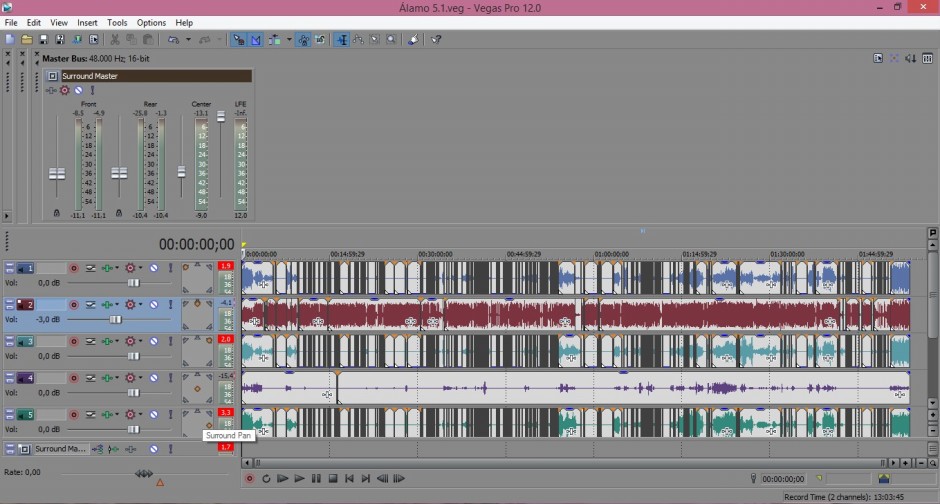Stop playback in the transport bar
This screenshot has height=504, width=940.
[333, 478]
